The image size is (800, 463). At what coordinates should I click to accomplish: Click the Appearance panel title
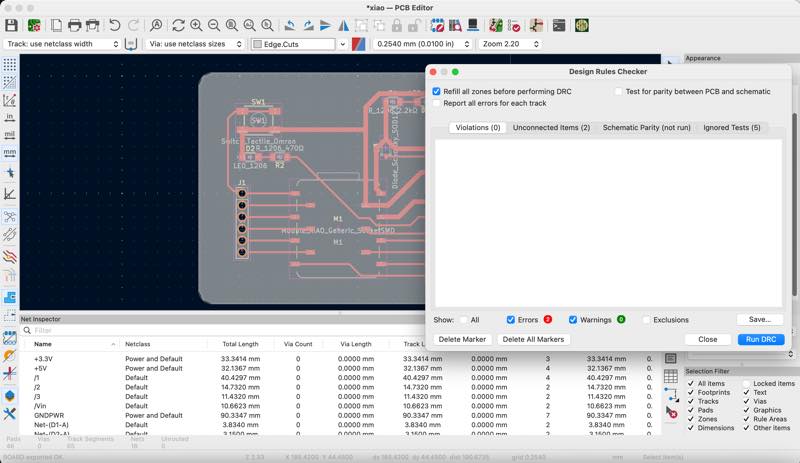[x=703, y=58]
